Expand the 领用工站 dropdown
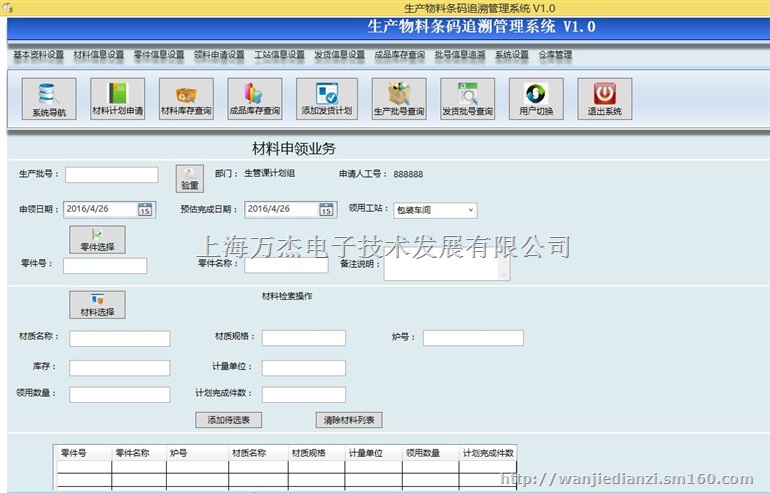Viewport: 770px width, 493px height. tap(470, 210)
